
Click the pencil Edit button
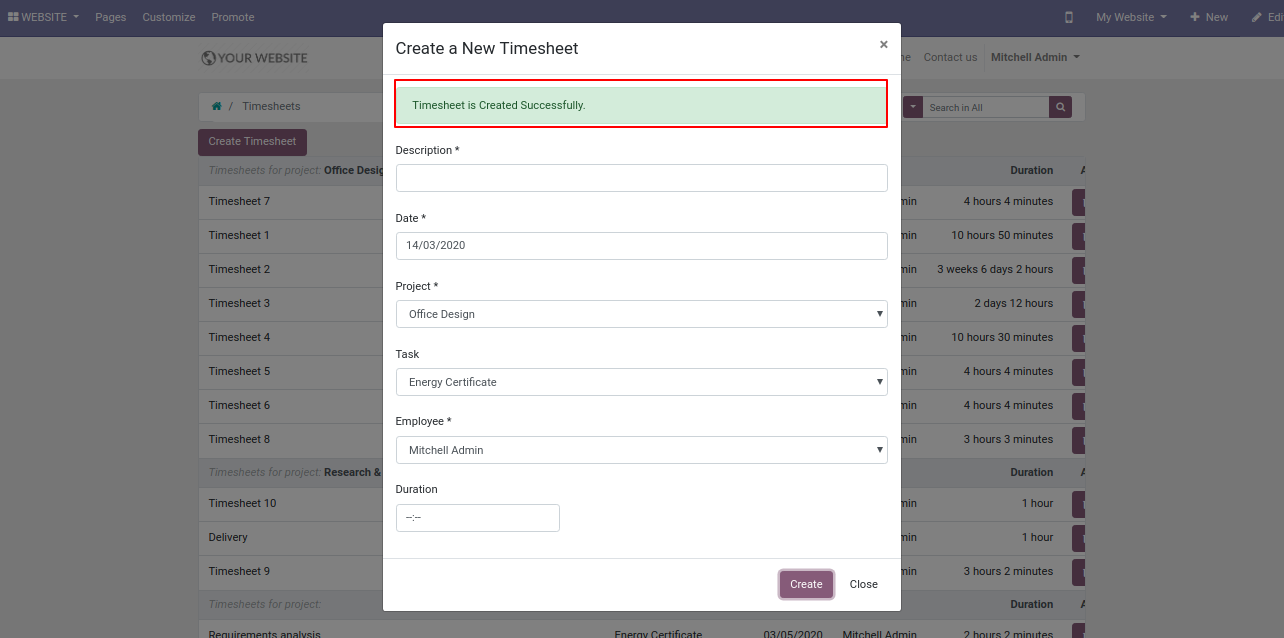[1267, 17]
